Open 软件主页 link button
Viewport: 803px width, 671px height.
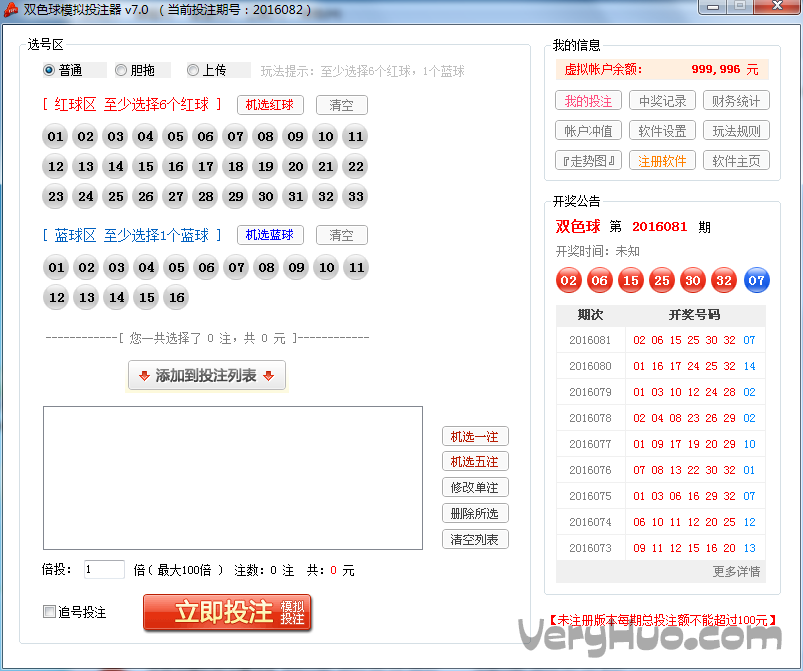coord(736,161)
